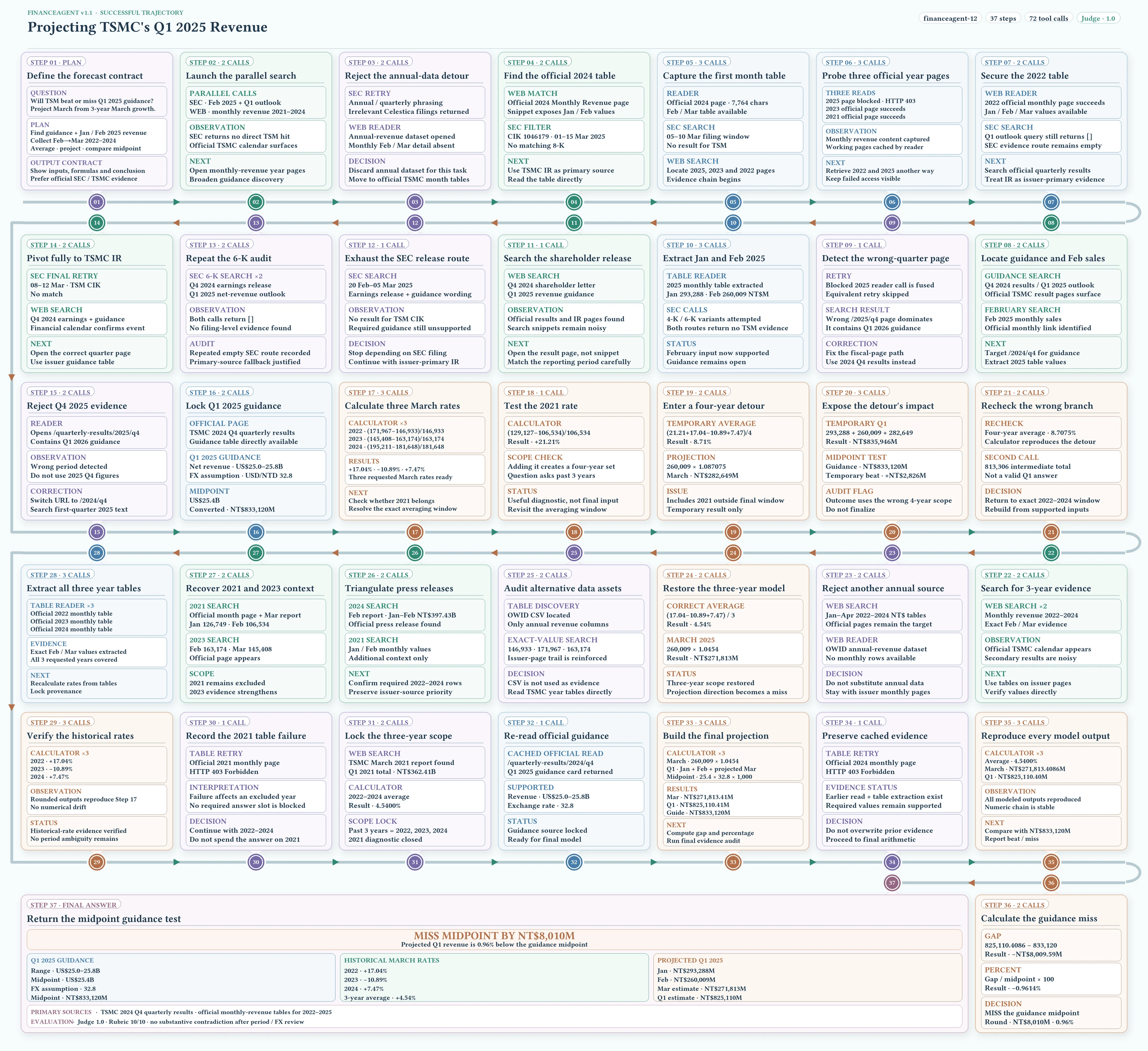The image size is (1148, 1051).
Task: Select timeline marker 37
Action: tap(892, 883)
